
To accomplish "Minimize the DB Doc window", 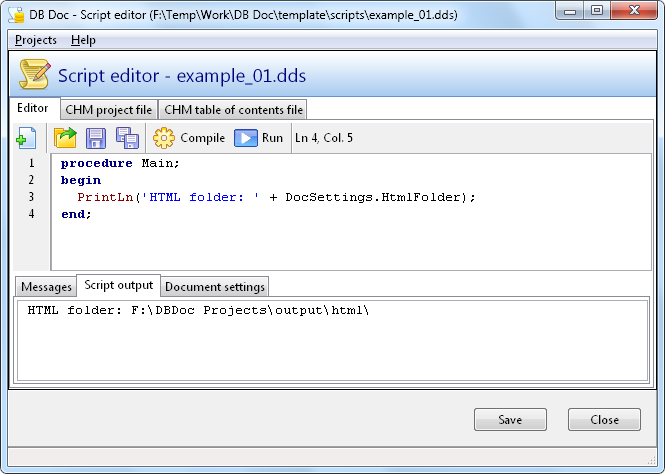I will point(570,10).
